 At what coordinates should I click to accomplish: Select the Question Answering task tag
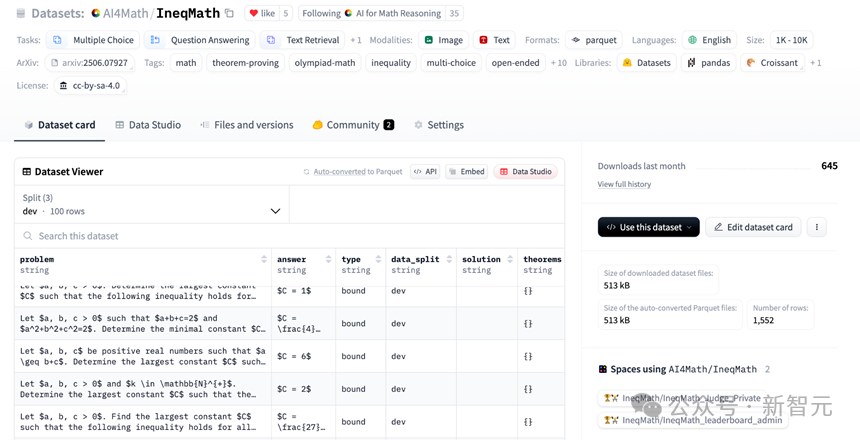click(x=200, y=40)
